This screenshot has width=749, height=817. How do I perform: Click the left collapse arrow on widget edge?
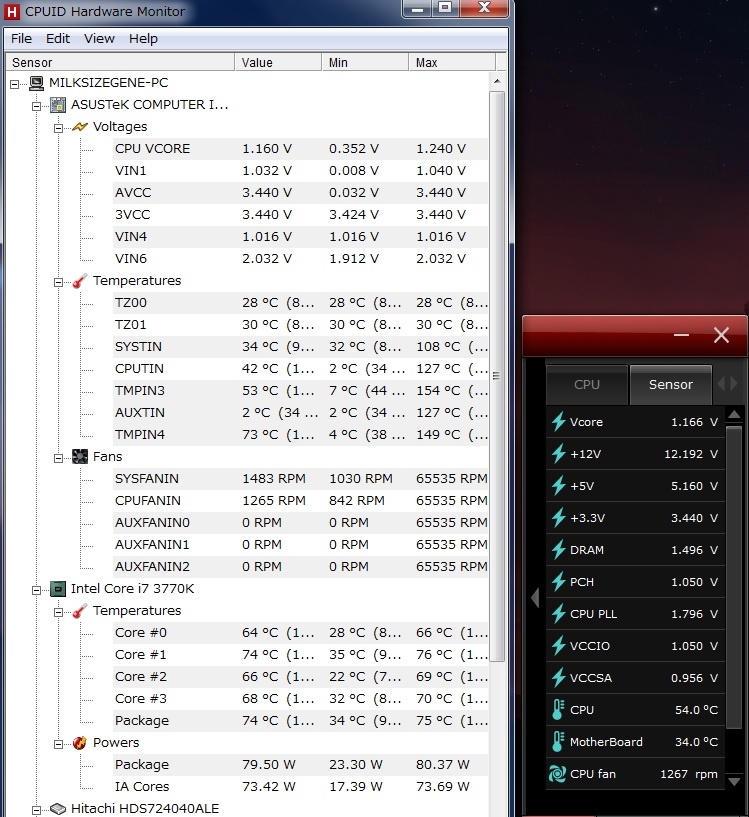click(535, 597)
